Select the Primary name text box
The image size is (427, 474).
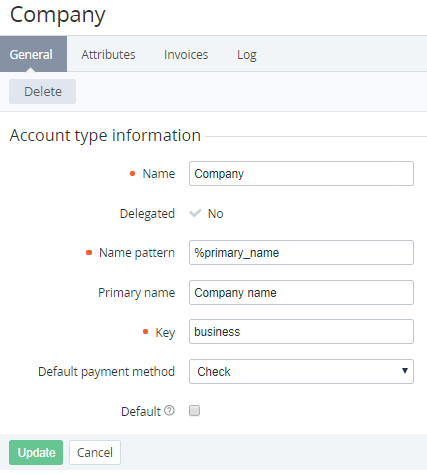[301, 292]
